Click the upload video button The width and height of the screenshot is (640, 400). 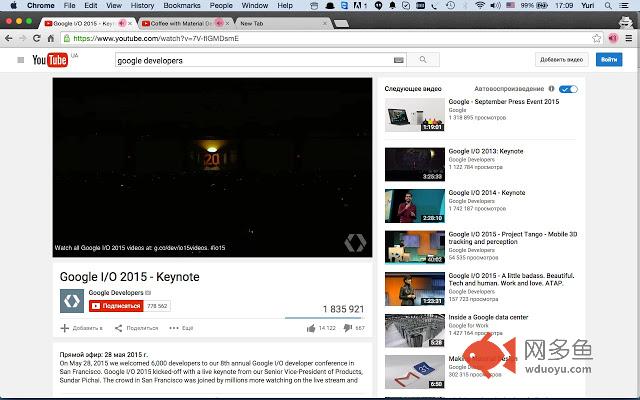point(562,60)
